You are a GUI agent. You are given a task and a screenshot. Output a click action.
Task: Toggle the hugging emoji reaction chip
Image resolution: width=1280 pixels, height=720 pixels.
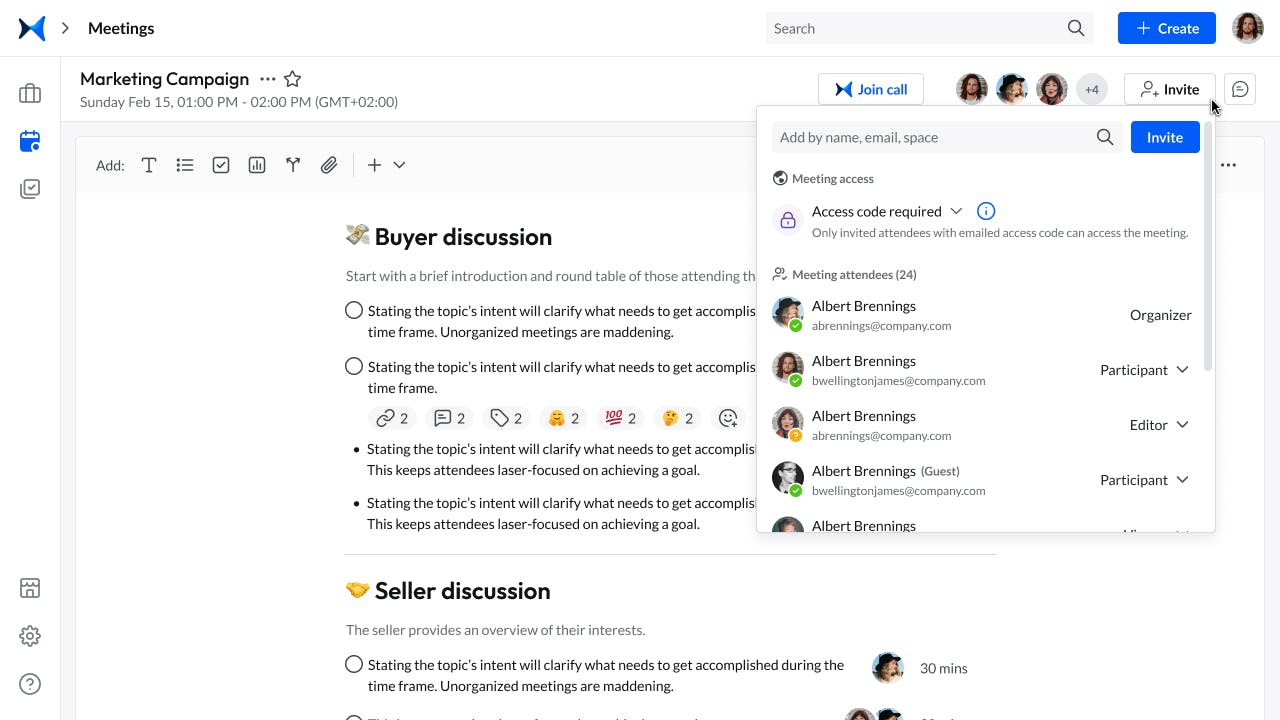563,418
